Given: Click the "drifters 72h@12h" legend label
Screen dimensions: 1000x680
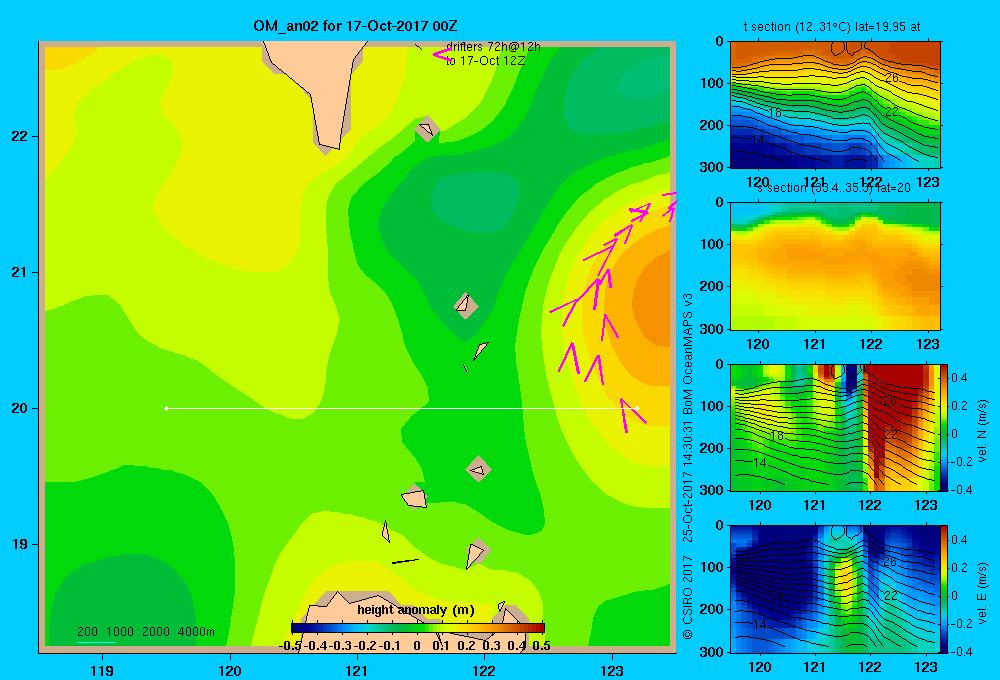Looking at the screenshot, I should coord(493,47).
